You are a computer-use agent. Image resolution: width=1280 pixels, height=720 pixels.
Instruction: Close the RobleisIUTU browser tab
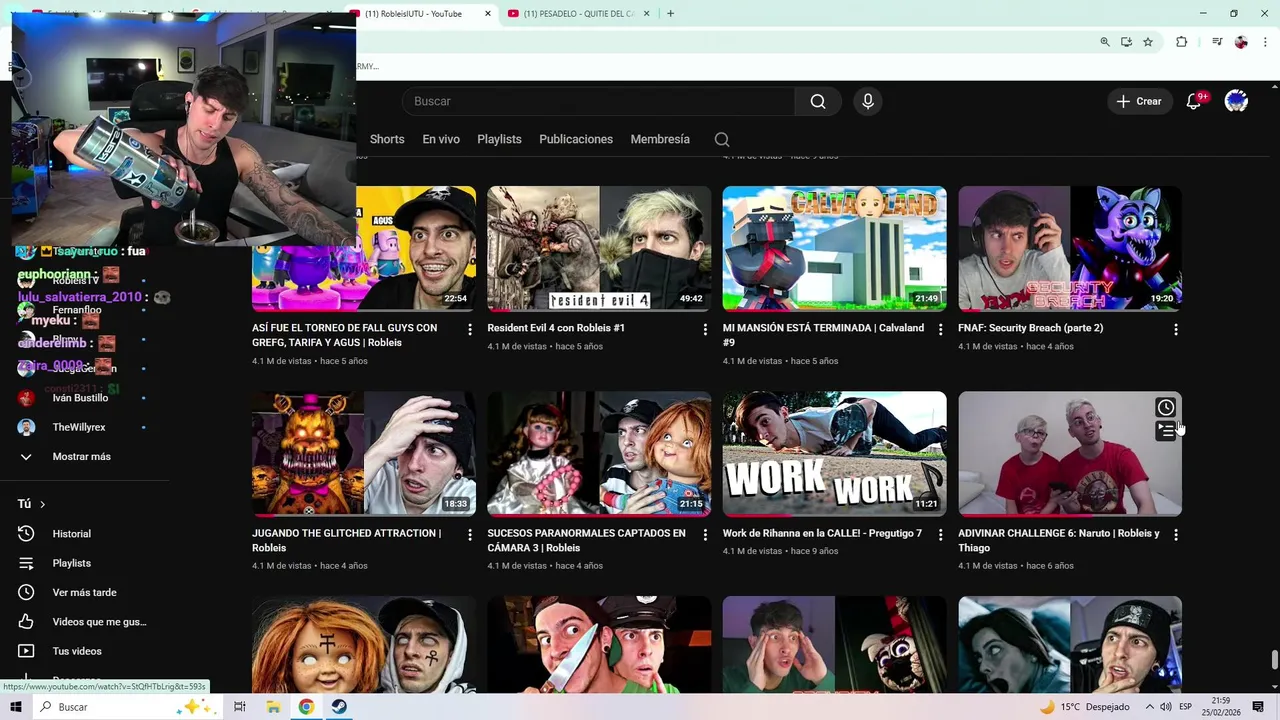(488, 13)
